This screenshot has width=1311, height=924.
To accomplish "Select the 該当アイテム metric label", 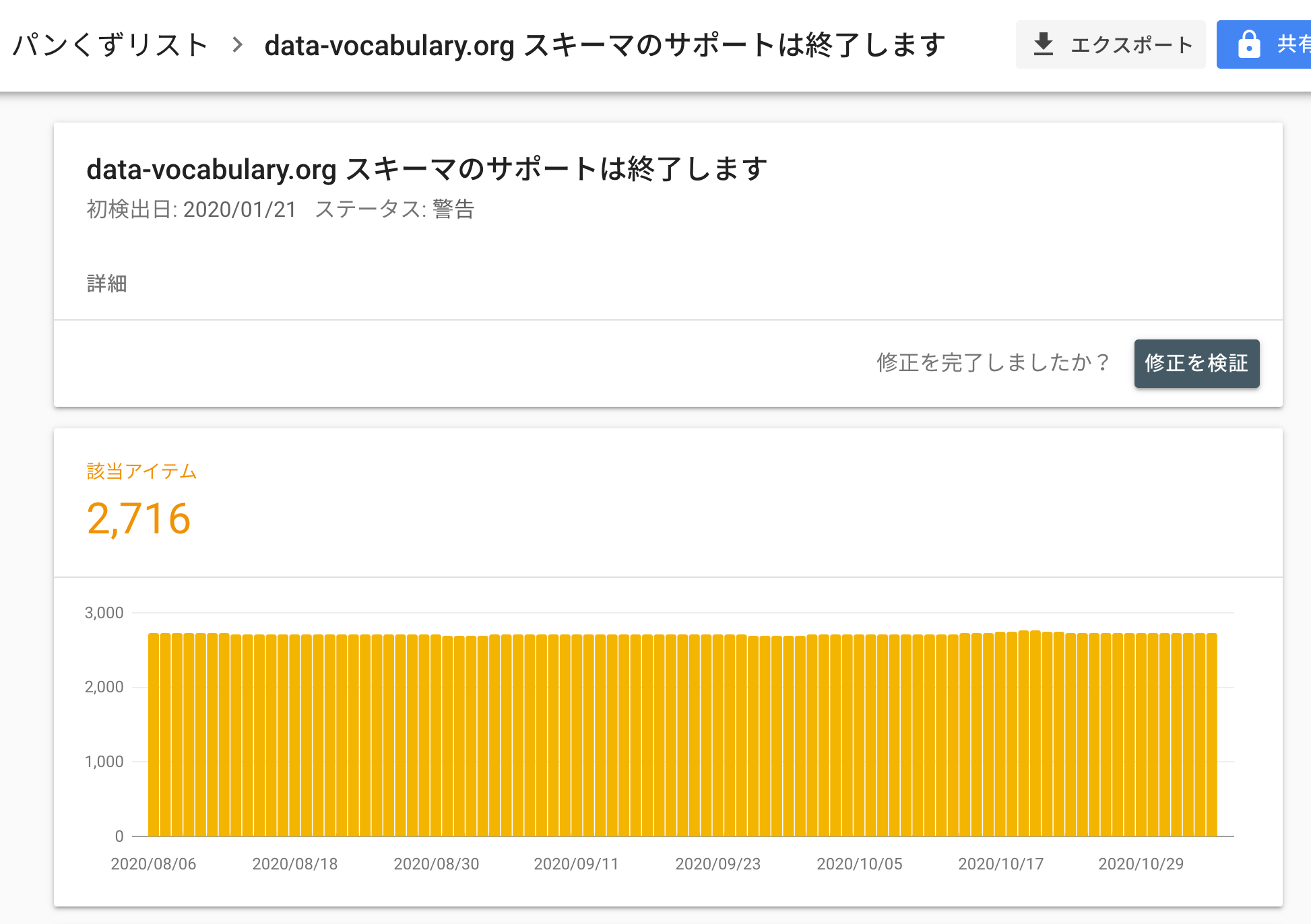I will (142, 471).
